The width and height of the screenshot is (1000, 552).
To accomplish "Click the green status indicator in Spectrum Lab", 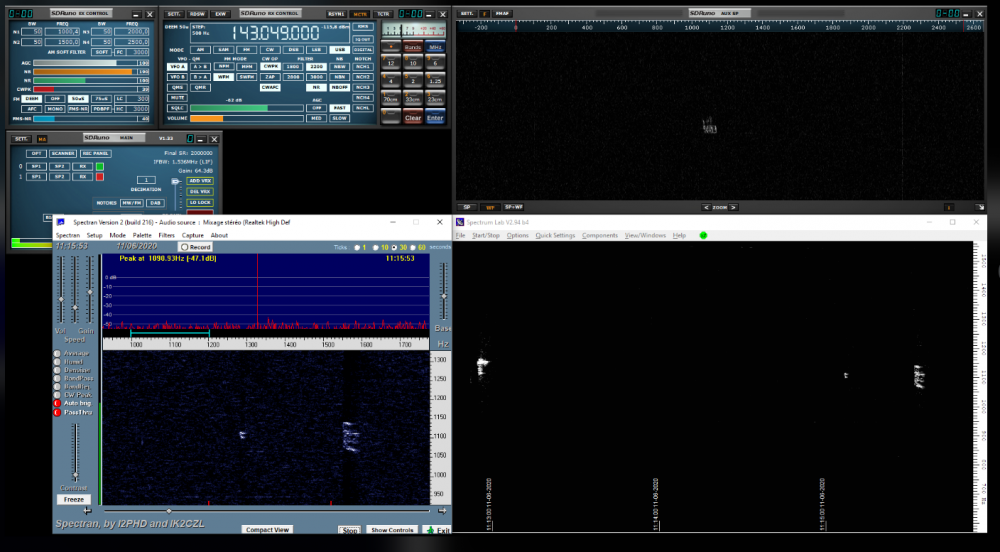I will [x=703, y=235].
